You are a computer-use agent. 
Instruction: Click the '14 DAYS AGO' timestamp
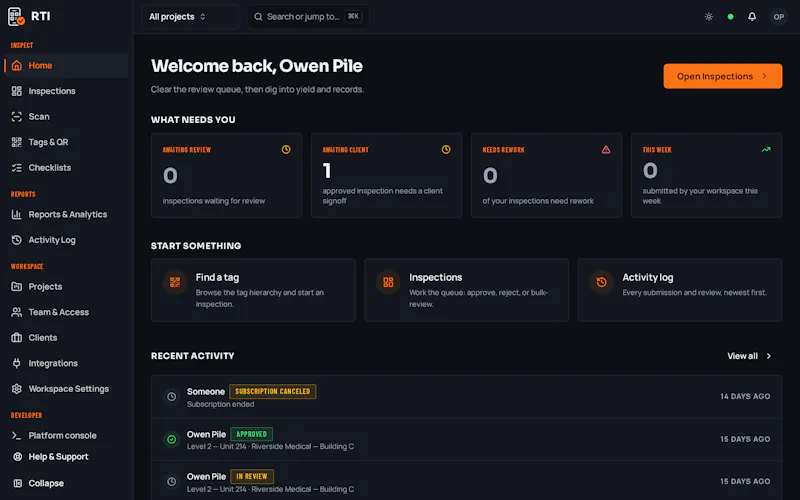click(745, 396)
